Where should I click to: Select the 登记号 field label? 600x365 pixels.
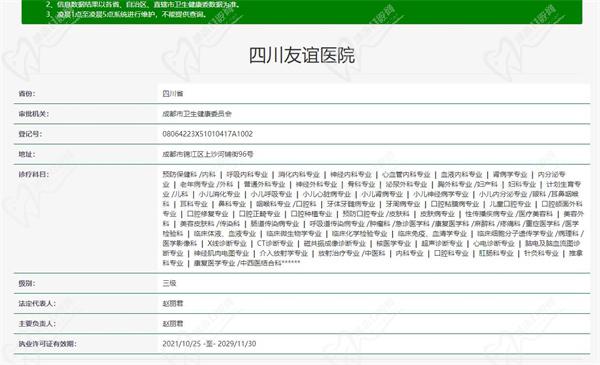30,134
